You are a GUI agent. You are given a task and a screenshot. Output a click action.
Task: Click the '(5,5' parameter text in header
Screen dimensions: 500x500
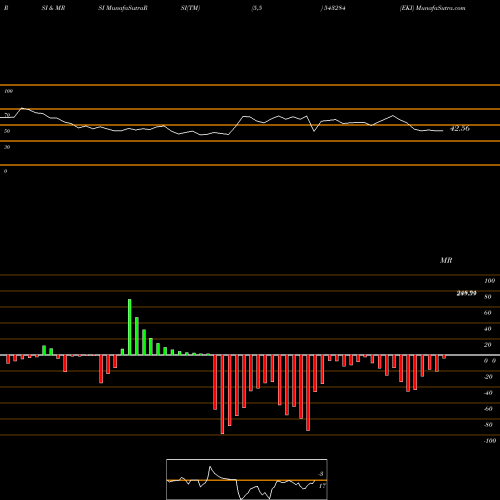point(257,8)
